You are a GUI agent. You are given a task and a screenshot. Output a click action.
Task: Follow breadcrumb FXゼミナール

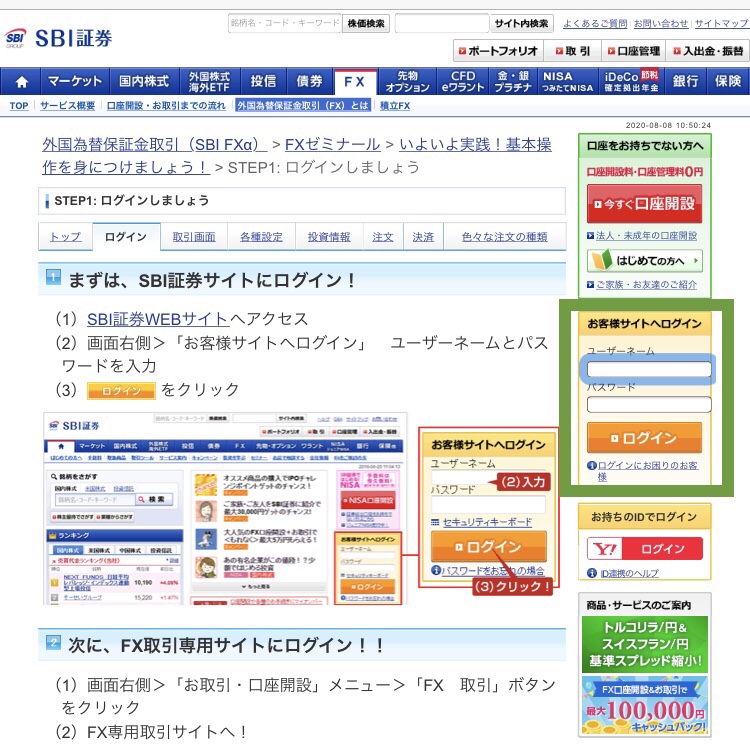pyautogui.click(x=333, y=144)
